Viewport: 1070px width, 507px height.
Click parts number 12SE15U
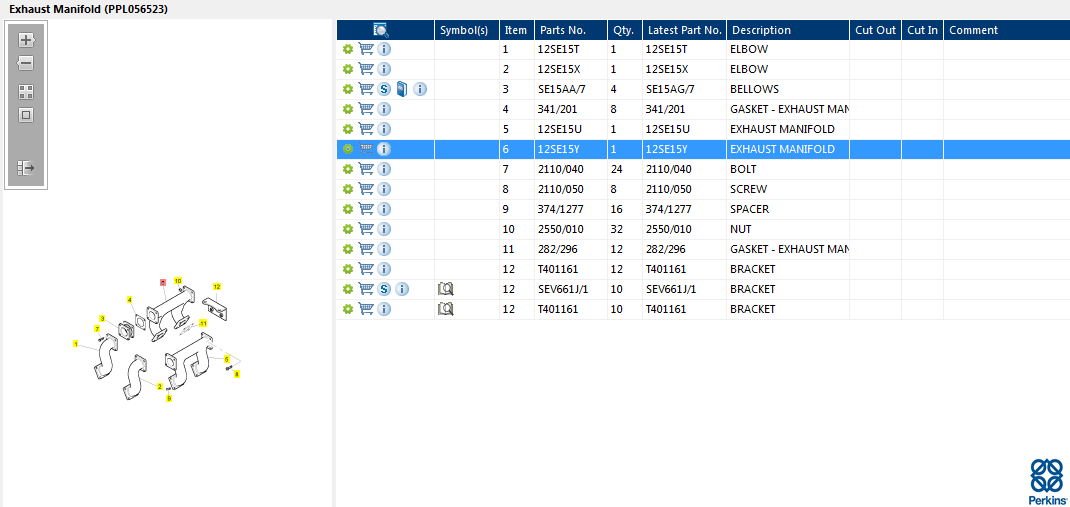560,129
